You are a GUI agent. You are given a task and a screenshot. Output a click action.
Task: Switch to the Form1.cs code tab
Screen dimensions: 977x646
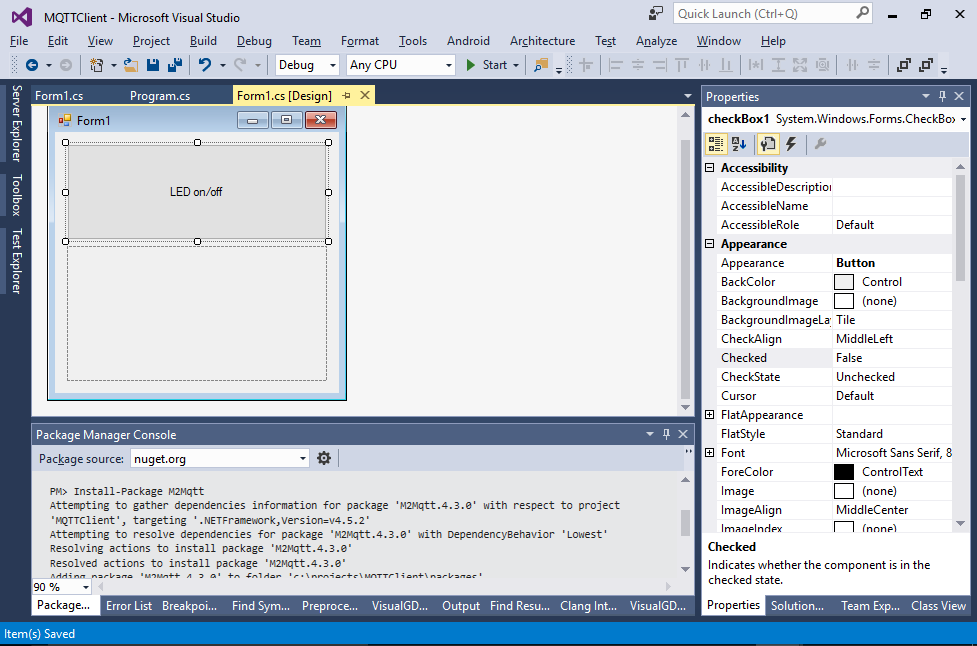click(x=59, y=96)
